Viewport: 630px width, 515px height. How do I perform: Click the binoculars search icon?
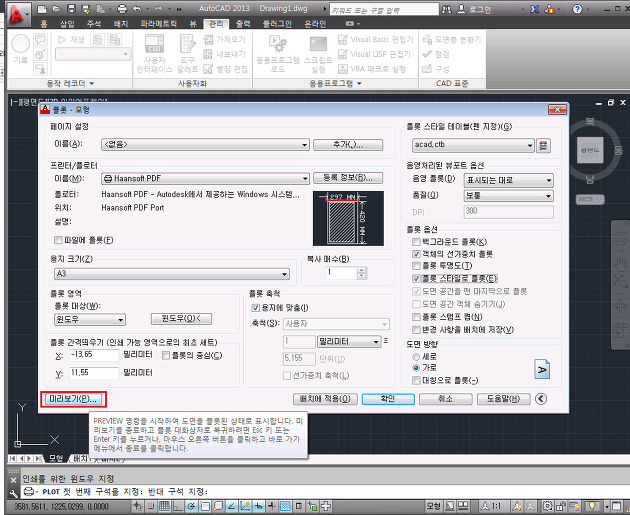tap(446, 9)
